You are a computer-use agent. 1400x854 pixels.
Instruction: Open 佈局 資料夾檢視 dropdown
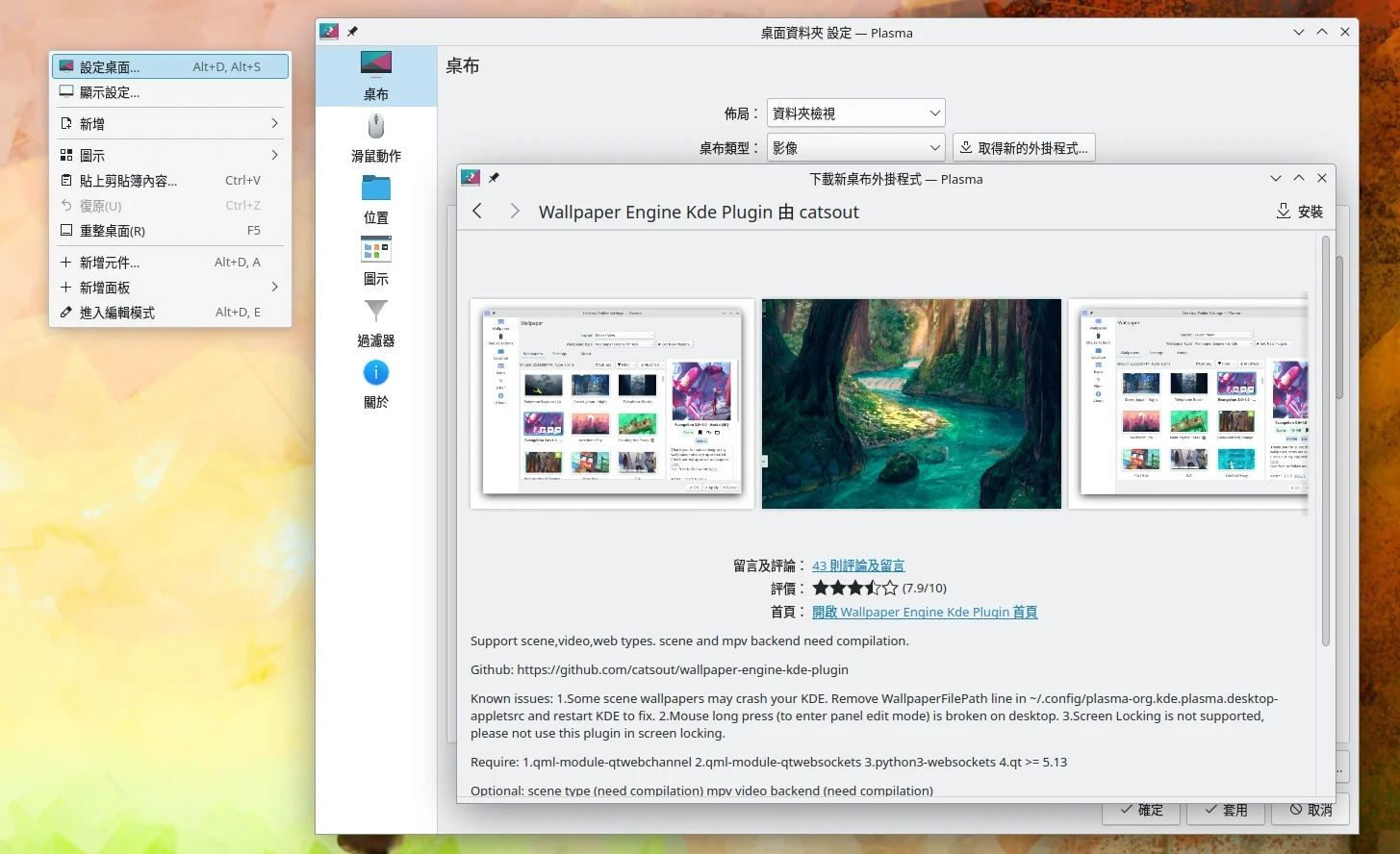point(856,113)
